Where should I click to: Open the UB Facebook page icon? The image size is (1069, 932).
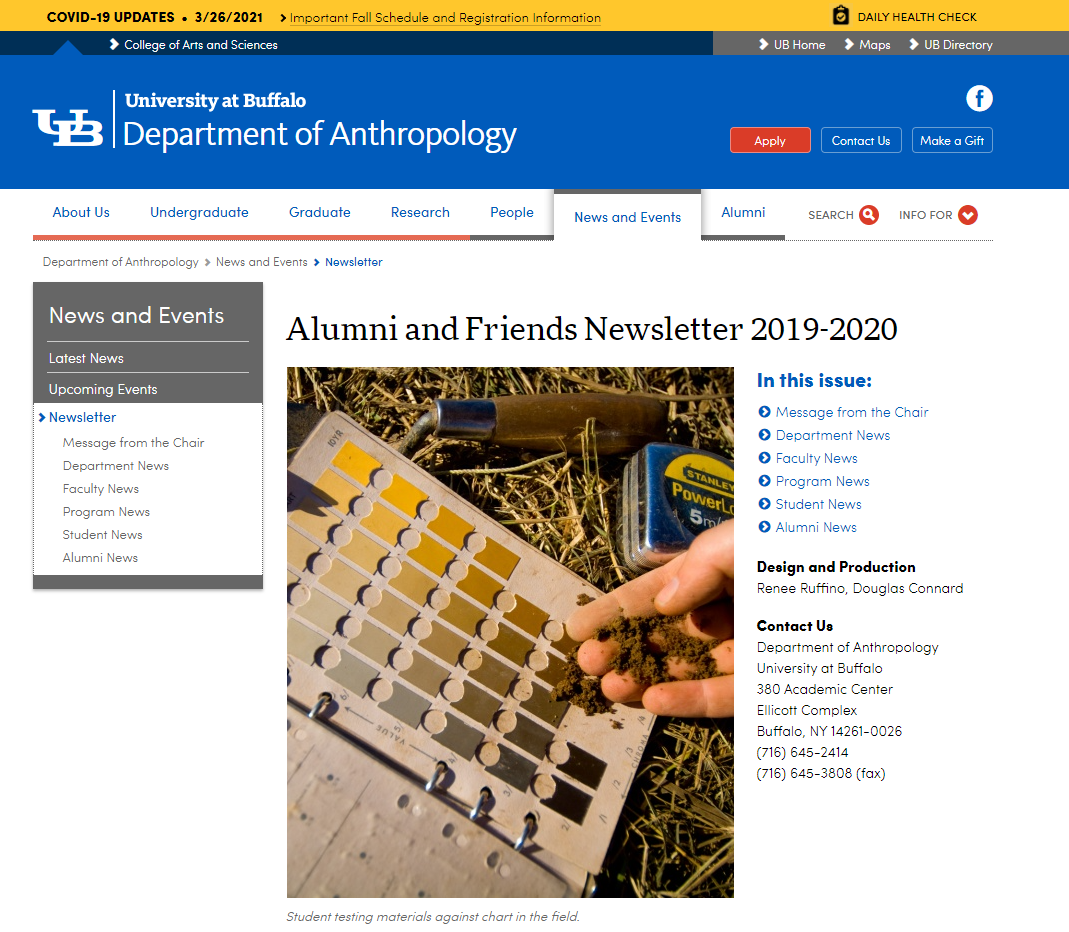tap(979, 99)
